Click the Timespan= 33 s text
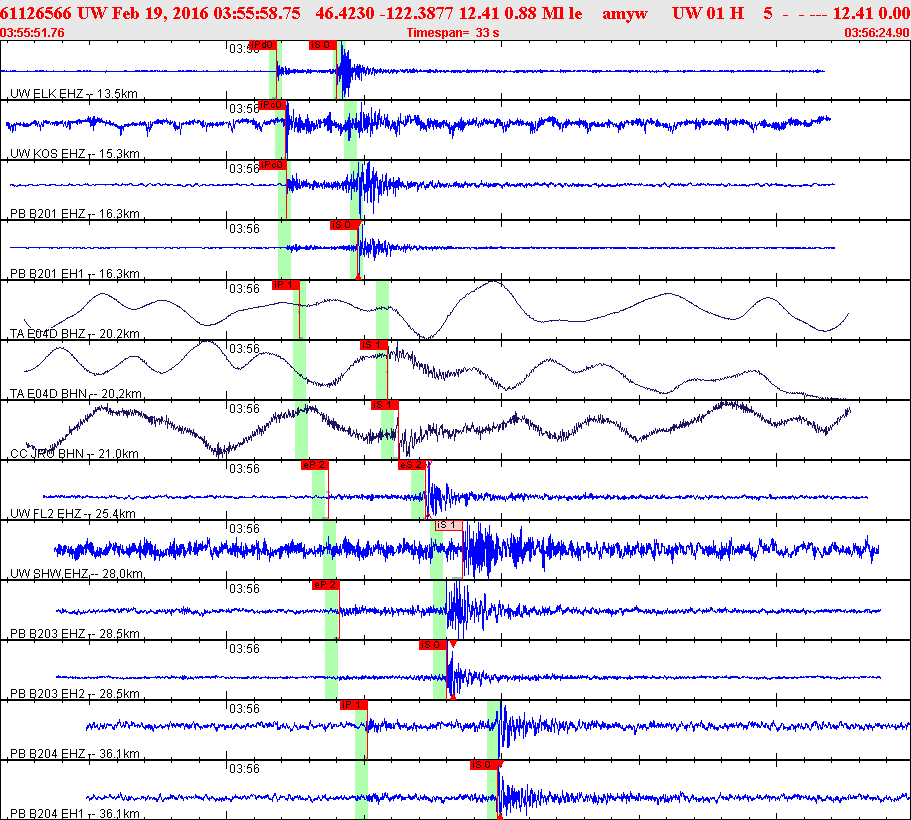The width and height of the screenshot is (911, 820). coord(453,32)
